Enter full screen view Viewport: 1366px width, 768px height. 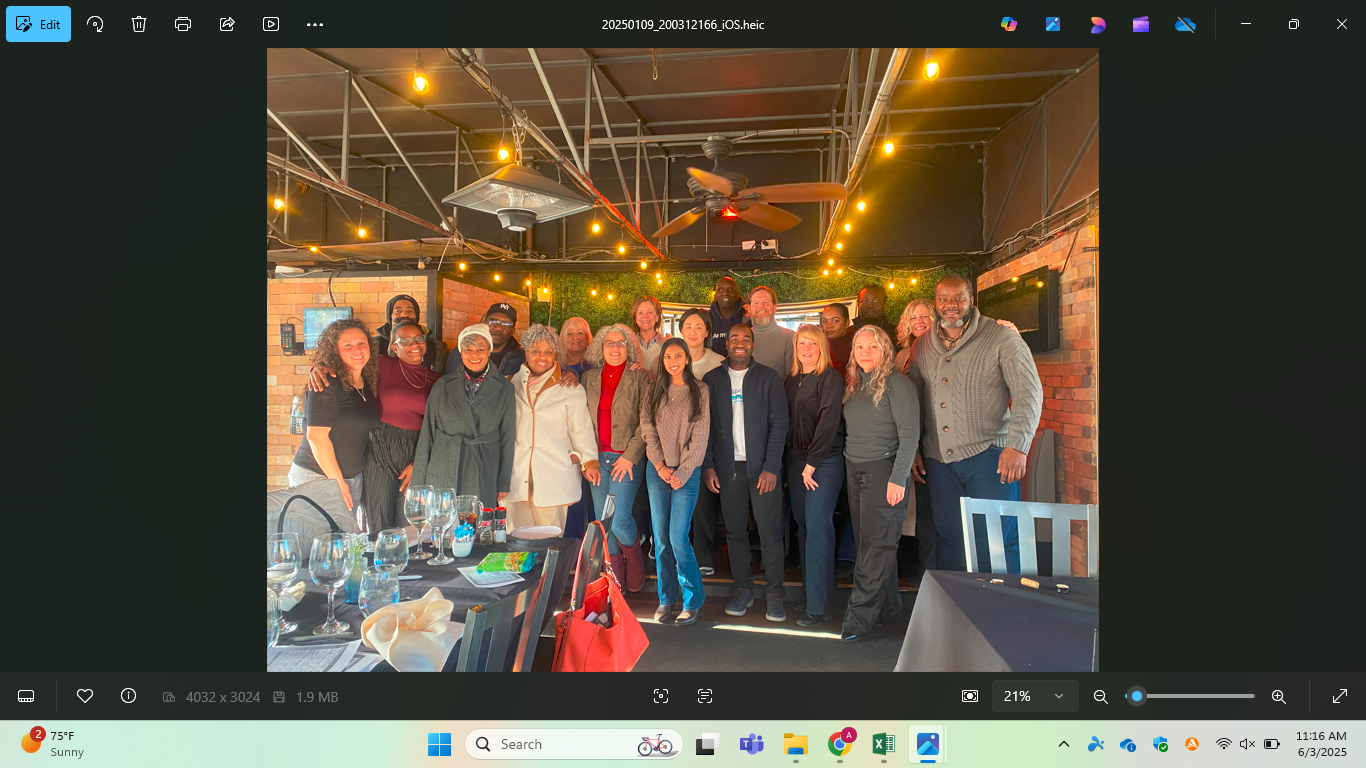coord(1340,696)
